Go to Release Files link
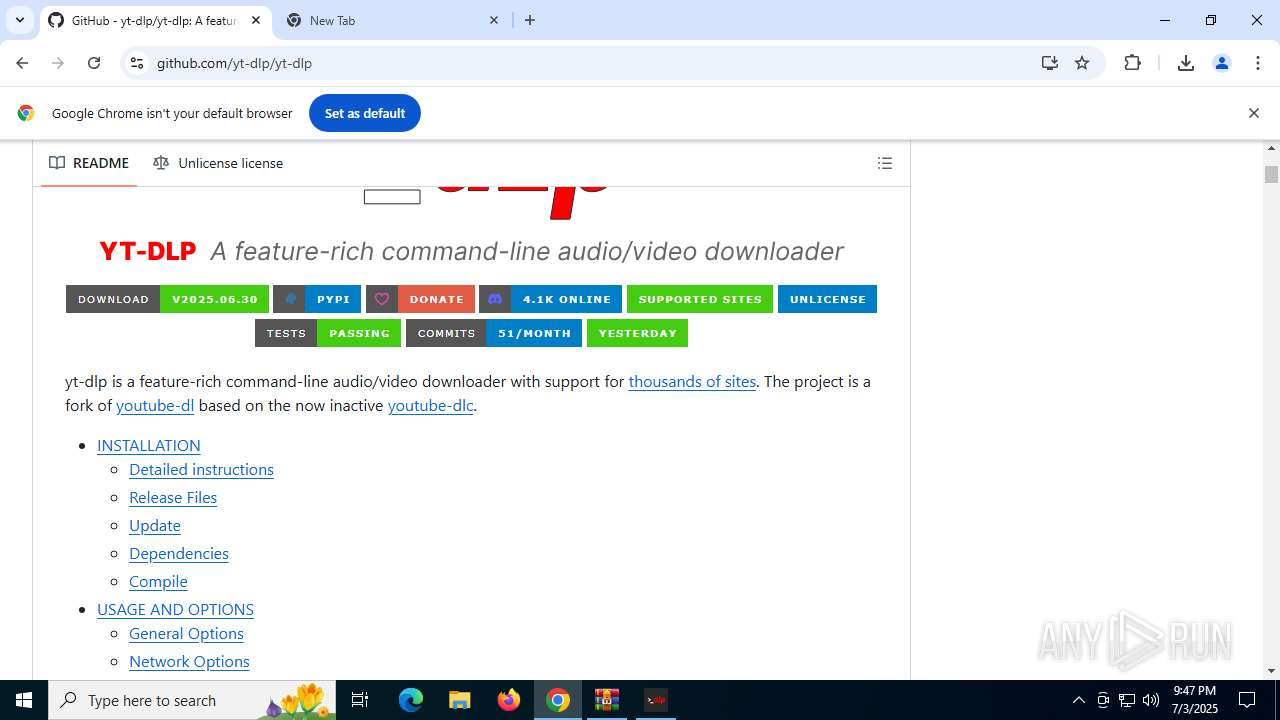Viewport: 1280px width, 720px height. point(173,498)
